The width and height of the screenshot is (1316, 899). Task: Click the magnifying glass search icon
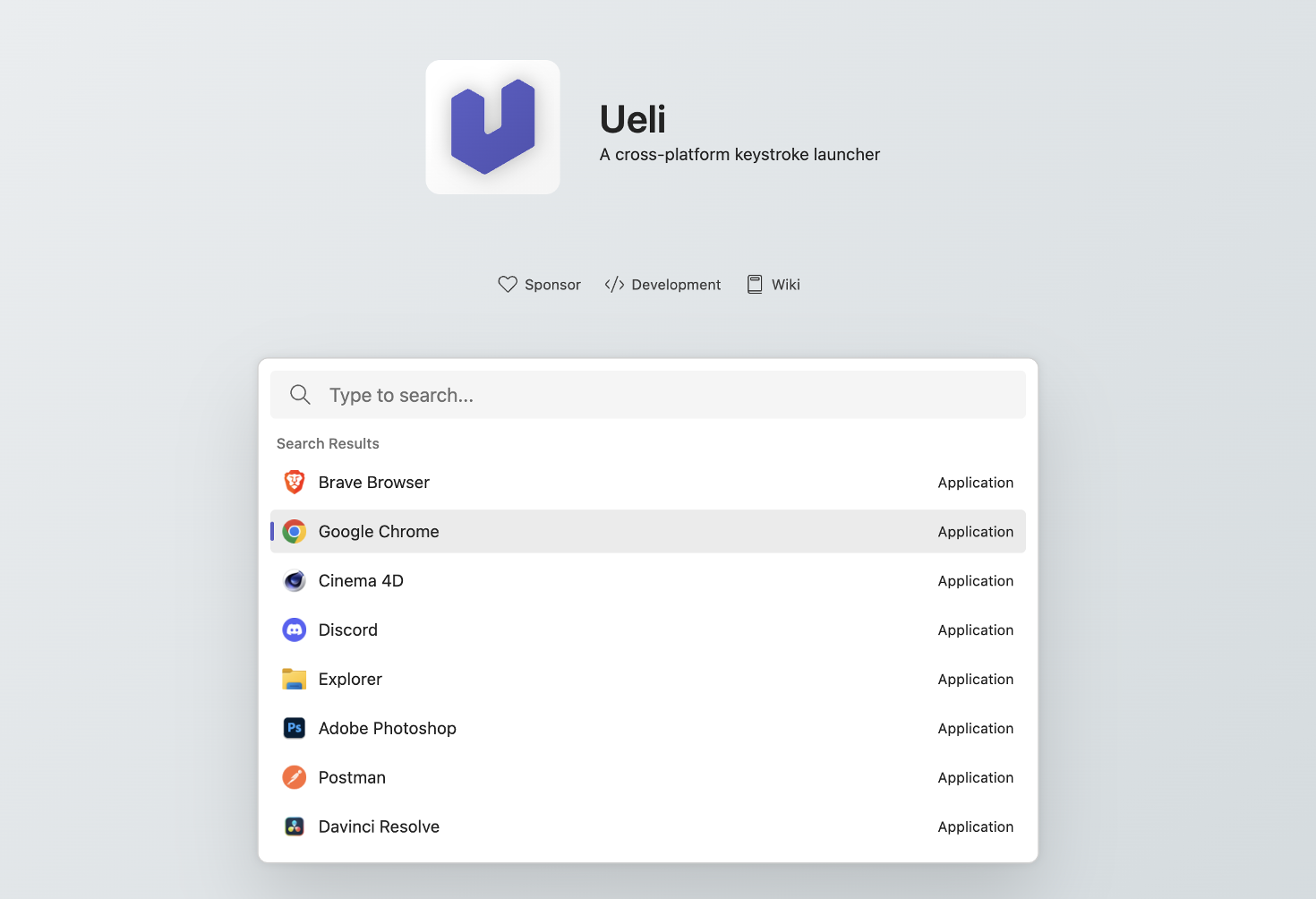tap(300, 394)
